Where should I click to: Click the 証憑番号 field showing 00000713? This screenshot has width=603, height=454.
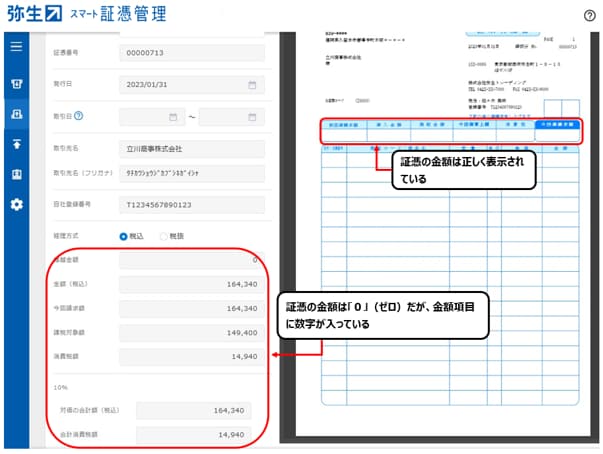coord(191,52)
